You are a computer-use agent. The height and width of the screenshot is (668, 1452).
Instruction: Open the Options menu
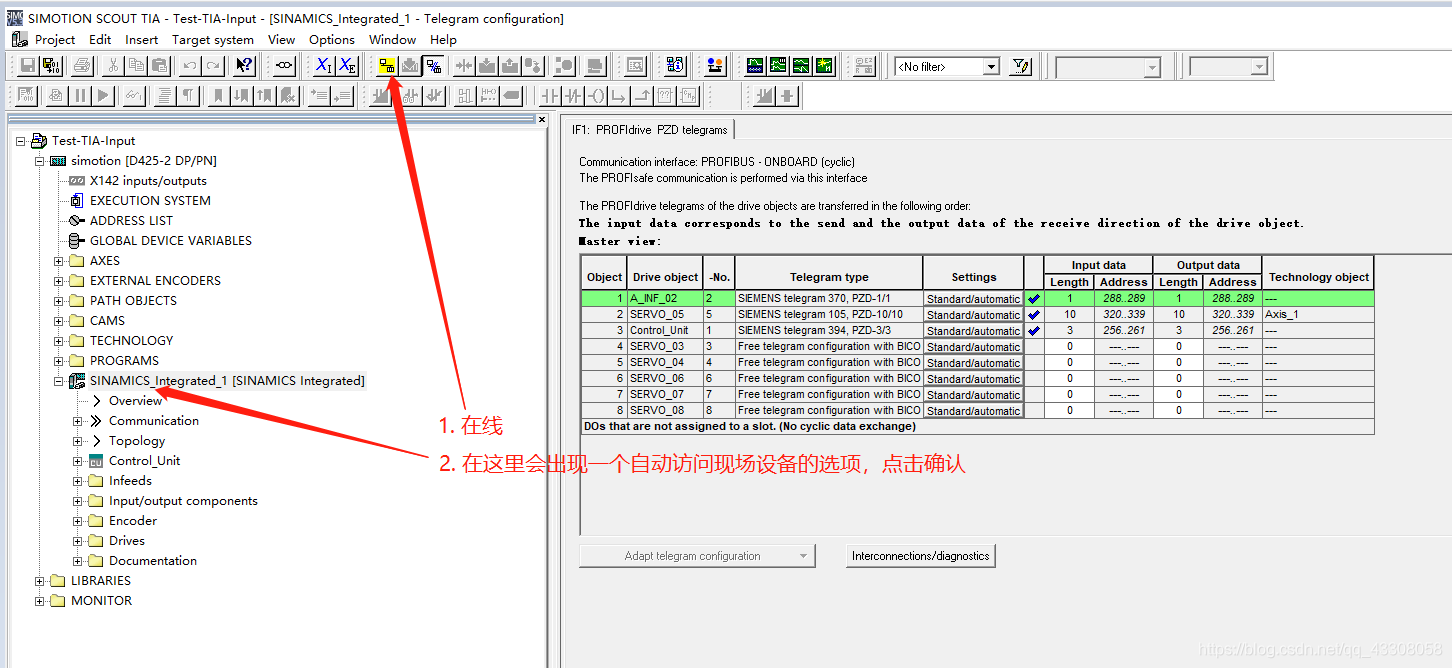332,40
